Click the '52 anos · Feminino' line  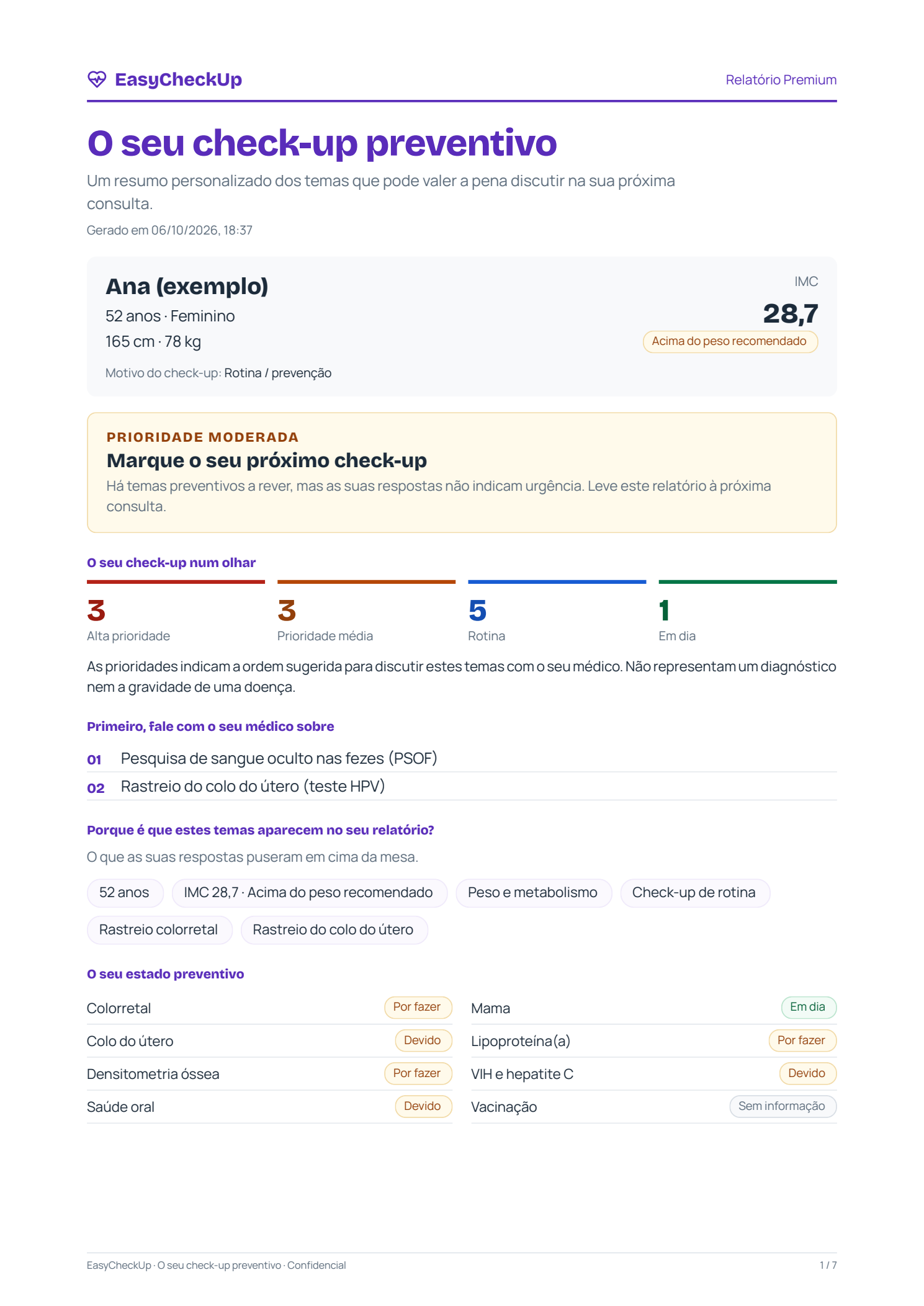click(x=170, y=316)
